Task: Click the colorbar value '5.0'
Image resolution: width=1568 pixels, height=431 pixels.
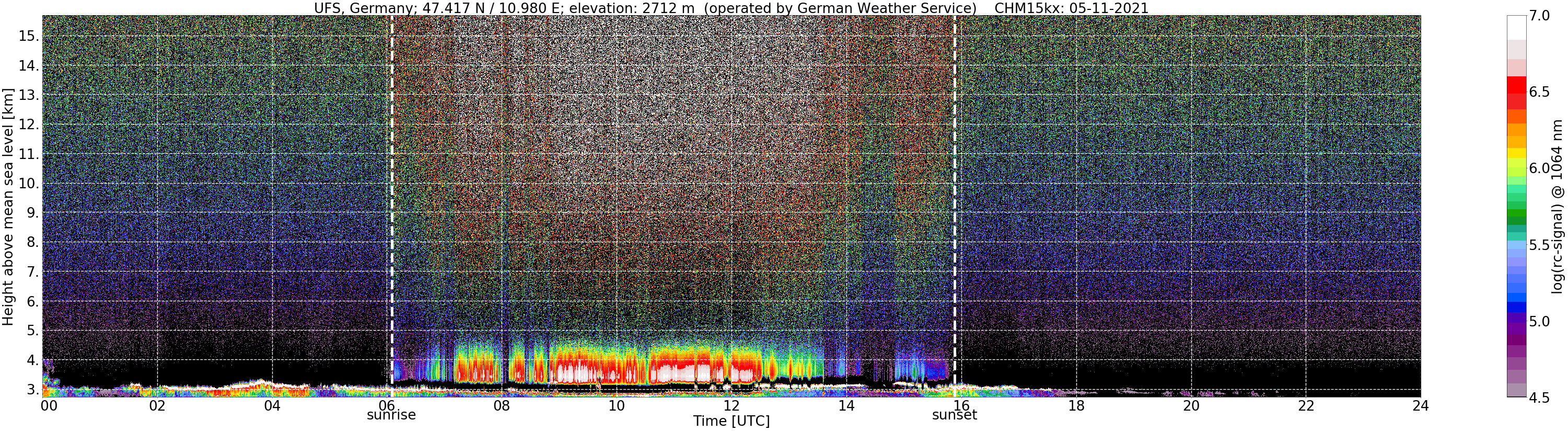Action: click(x=1539, y=321)
